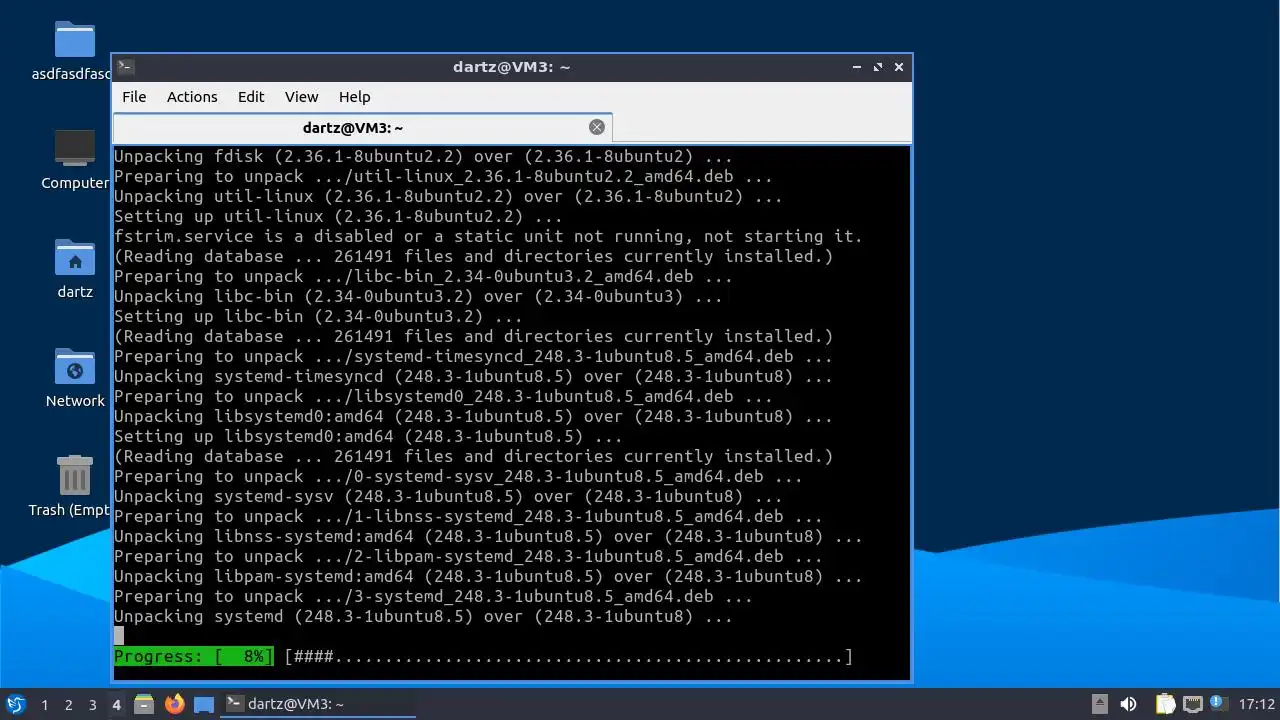The image size is (1280, 720).
Task: Open the clipboard manager tray icon
Action: 1166,704
